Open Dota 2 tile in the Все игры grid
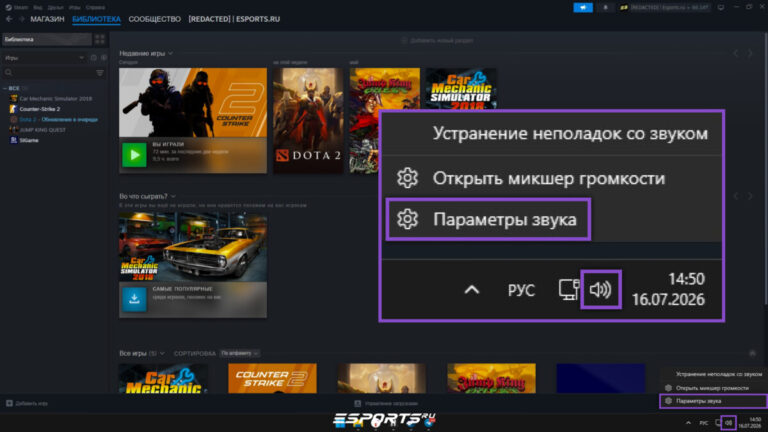The height and width of the screenshot is (432, 768). point(382,378)
